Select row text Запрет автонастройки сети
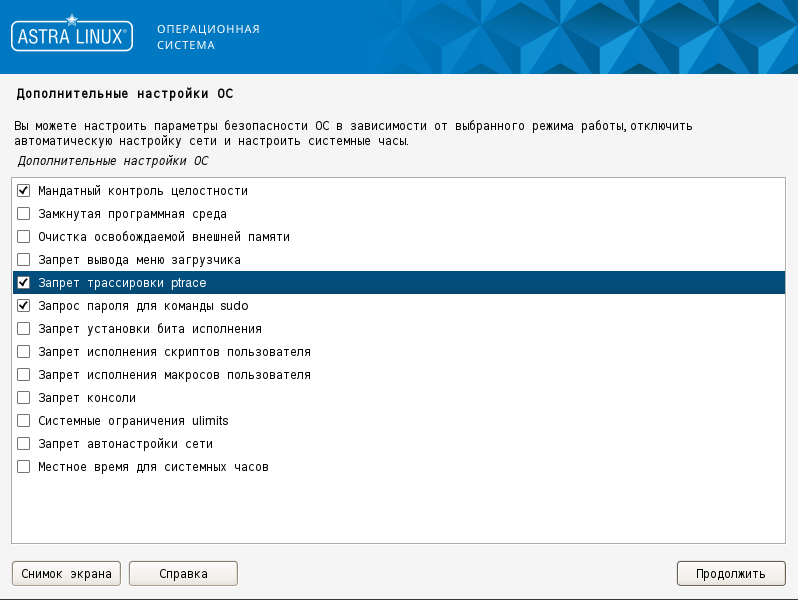 pyautogui.click(x=126, y=444)
